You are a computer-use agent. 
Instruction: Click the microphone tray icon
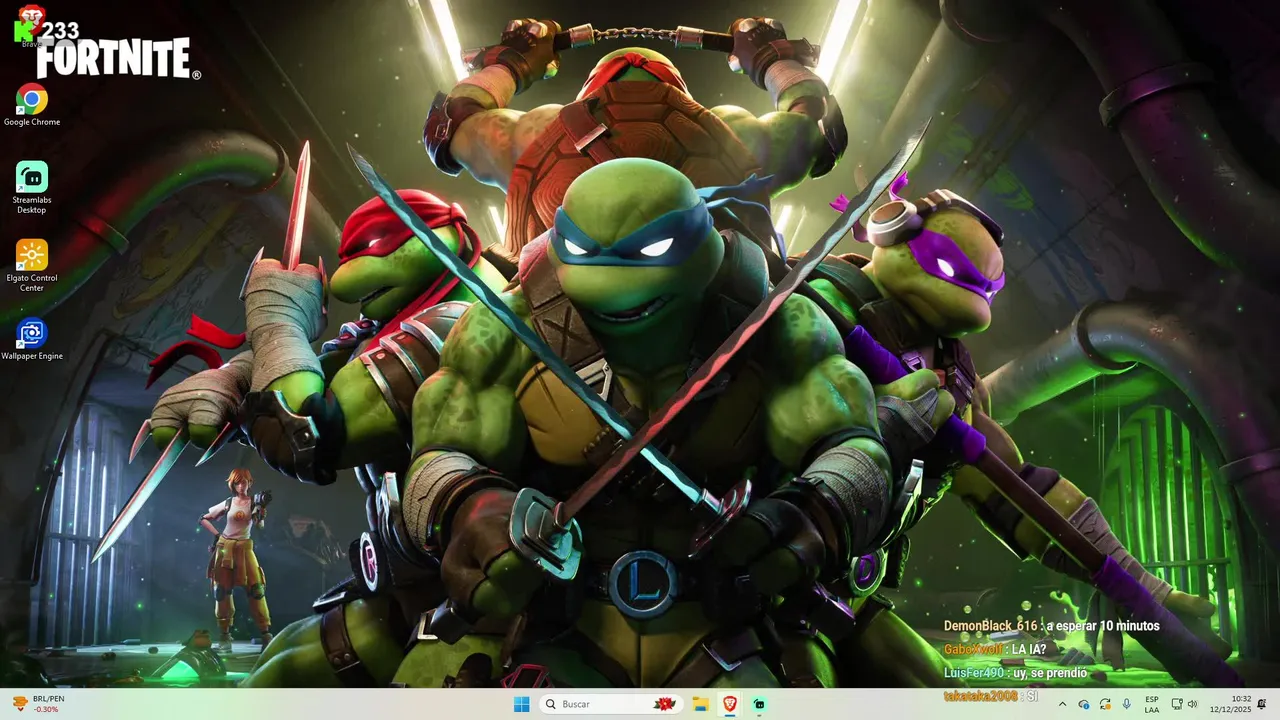1127,704
